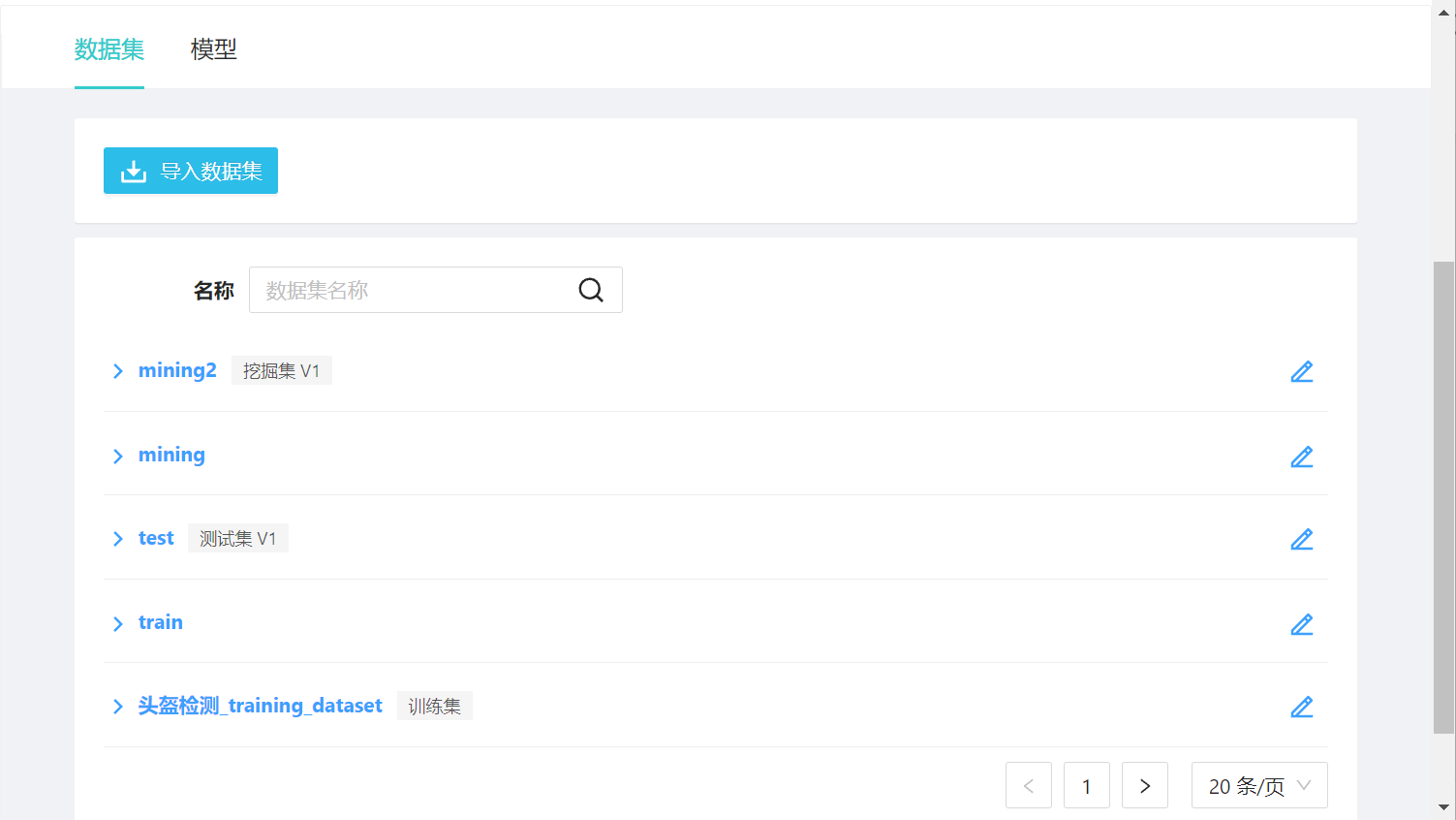Viewport: 1456px width, 820px height.
Task: Open the mining dataset link
Action: 171,455
